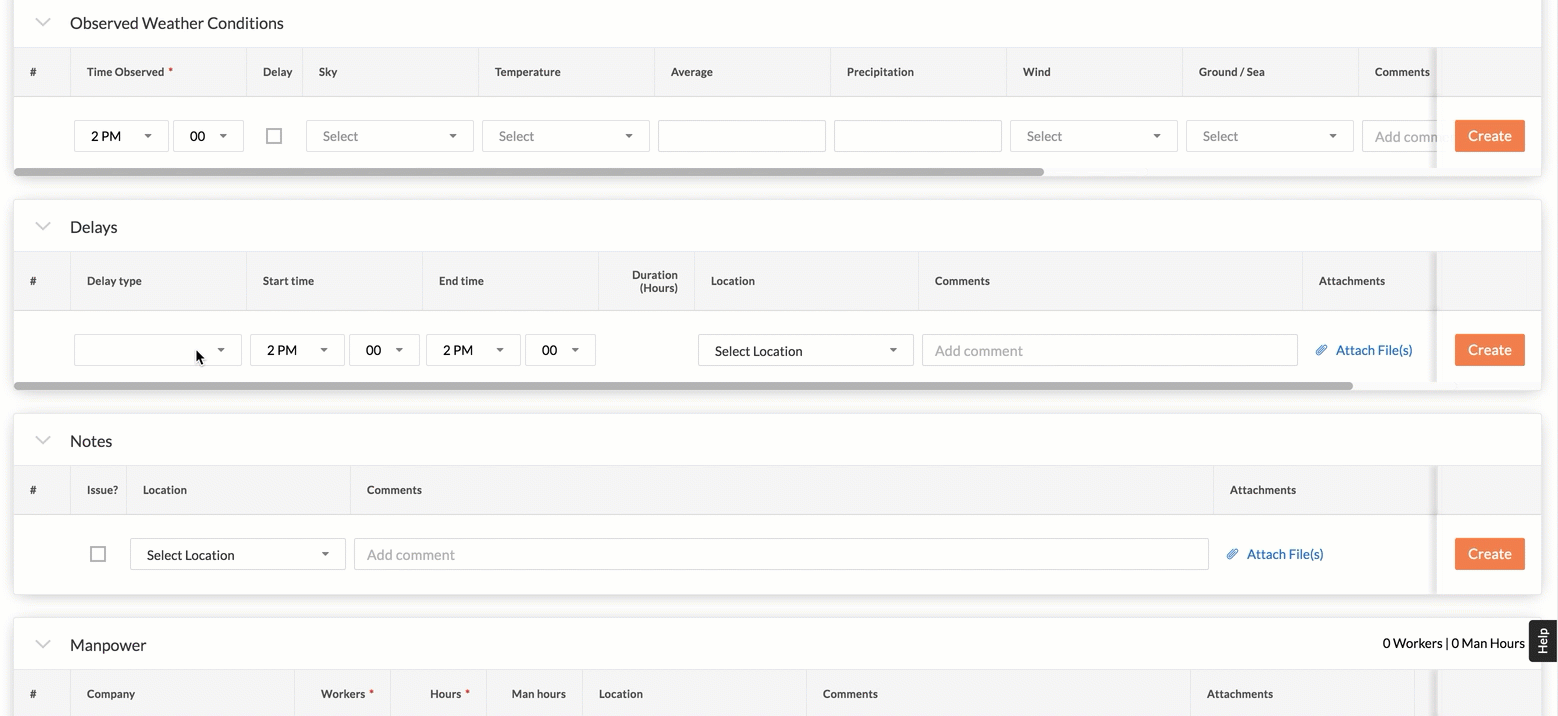Open the Delay type dropdown
Screen dimensions: 1558x716
[157, 350]
